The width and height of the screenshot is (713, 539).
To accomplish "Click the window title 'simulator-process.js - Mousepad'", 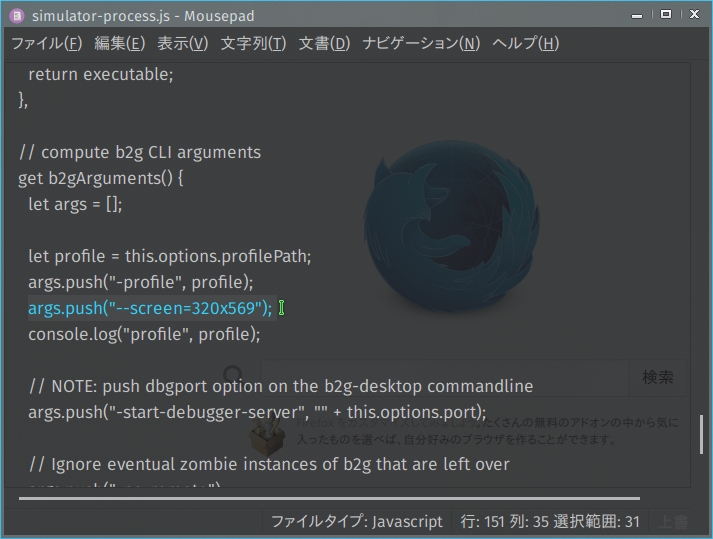I will point(143,16).
